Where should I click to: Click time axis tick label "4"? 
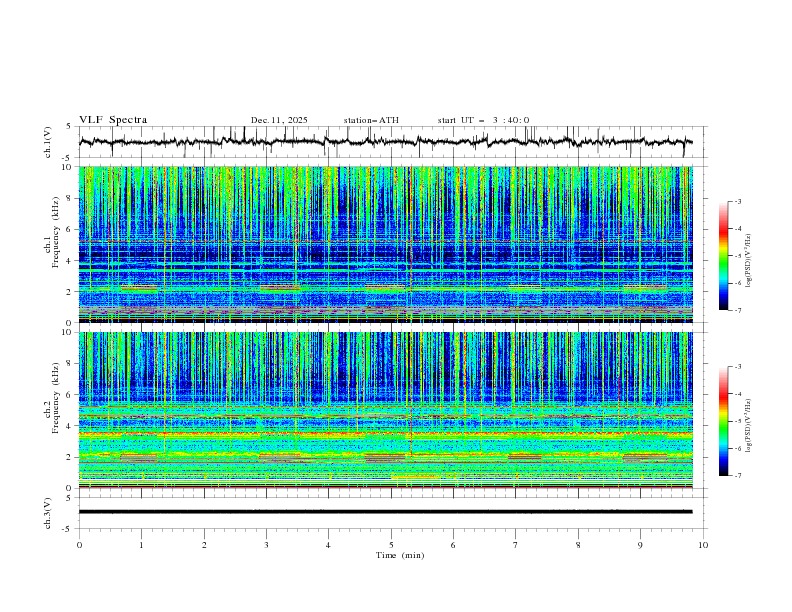(328, 545)
